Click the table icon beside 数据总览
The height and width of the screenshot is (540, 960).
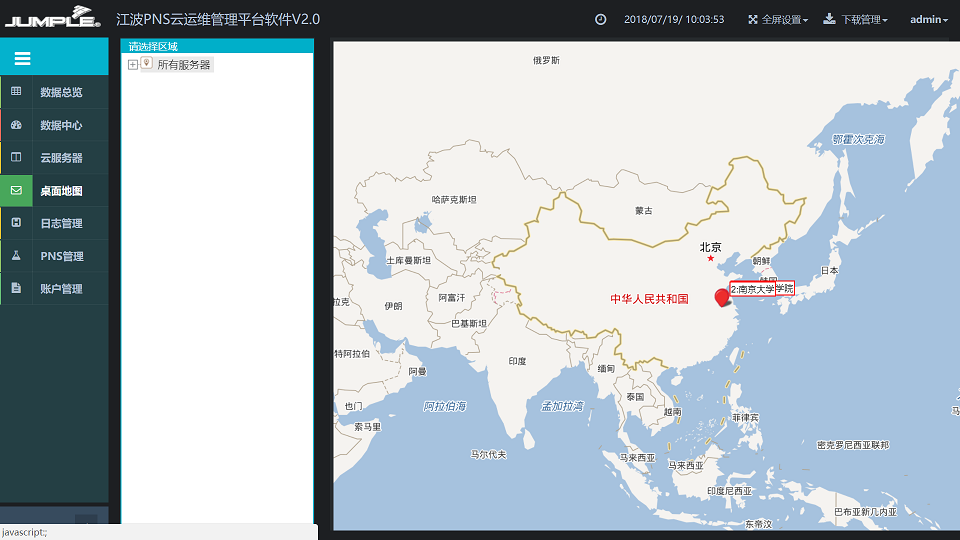click(x=16, y=92)
